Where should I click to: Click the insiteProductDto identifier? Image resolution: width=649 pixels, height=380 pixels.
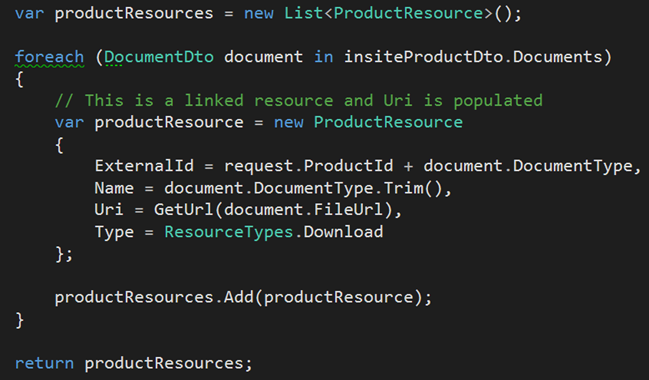click(423, 57)
